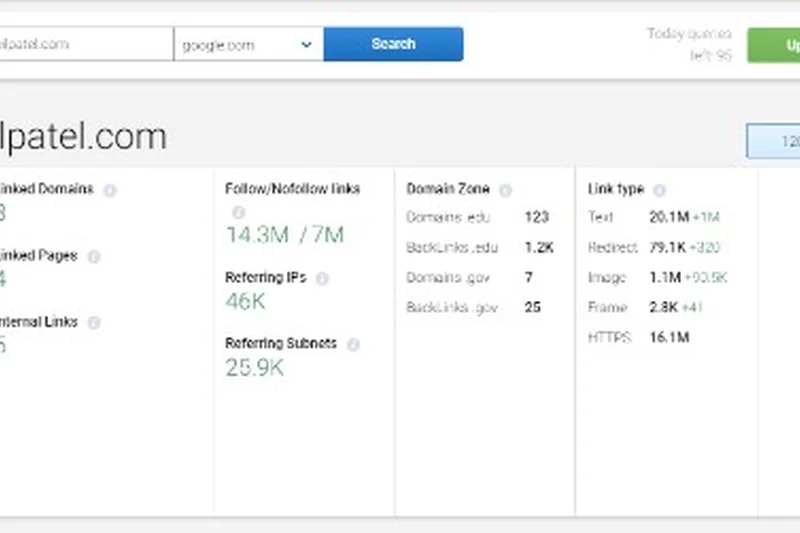Viewport: 800px width, 533px height.
Task: Open the info icon under Follow/Nofollow links
Action: click(x=238, y=212)
